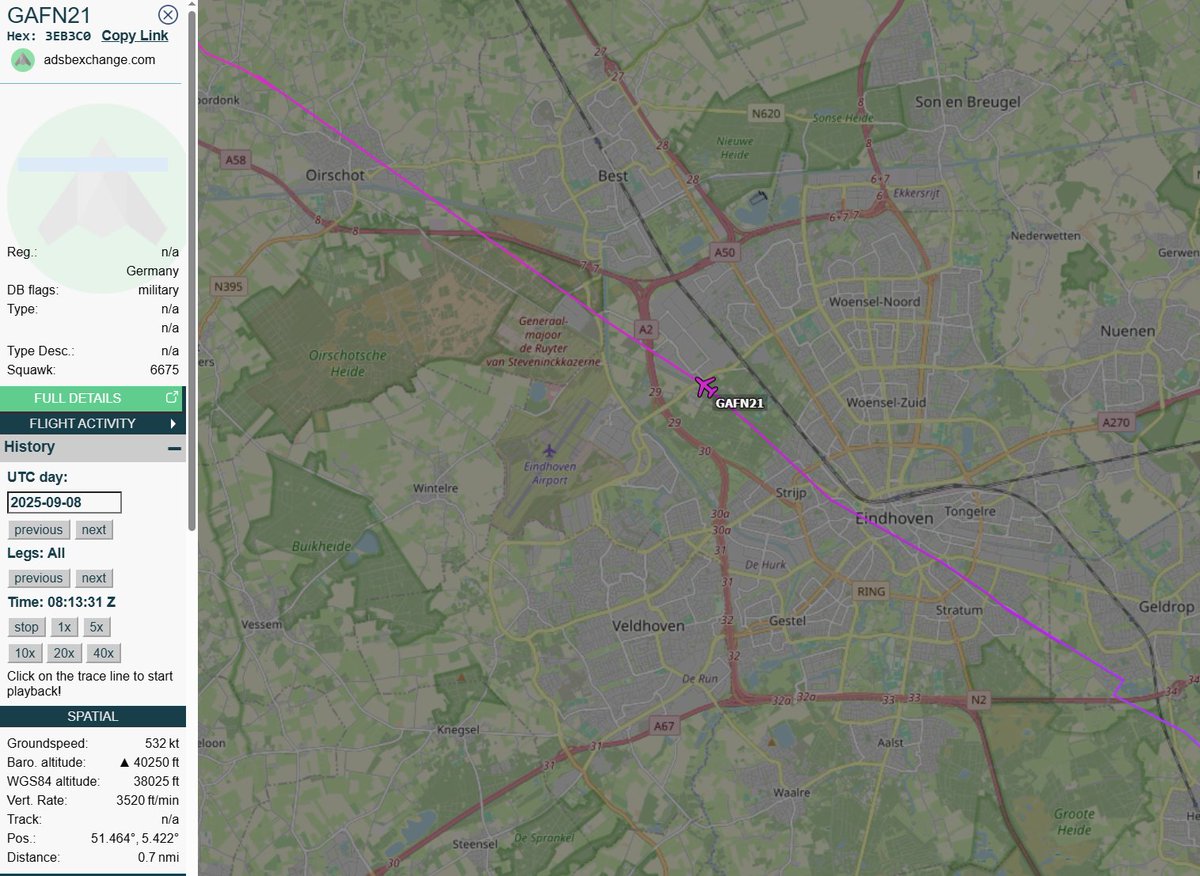This screenshot has height=876, width=1200.
Task: Click the DB flags value military
Action: (159, 290)
